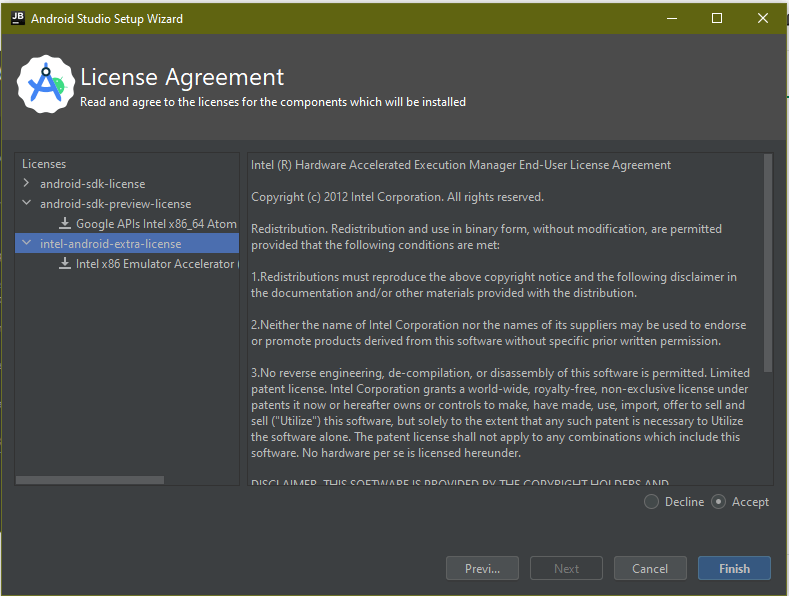The image size is (789, 596).
Task: Close the Android Studio Setup Wizard
Action: (x=764, y=18)
